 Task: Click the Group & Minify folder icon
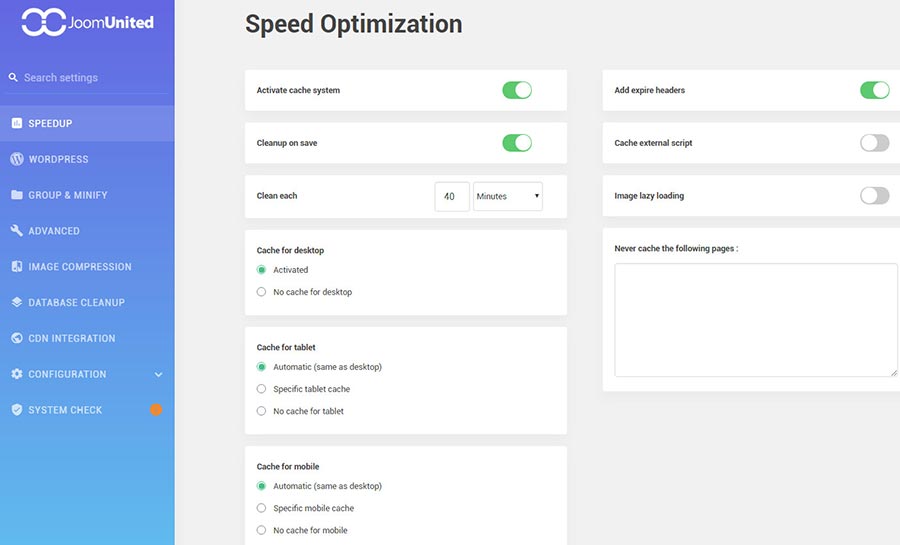click(17, 195)
